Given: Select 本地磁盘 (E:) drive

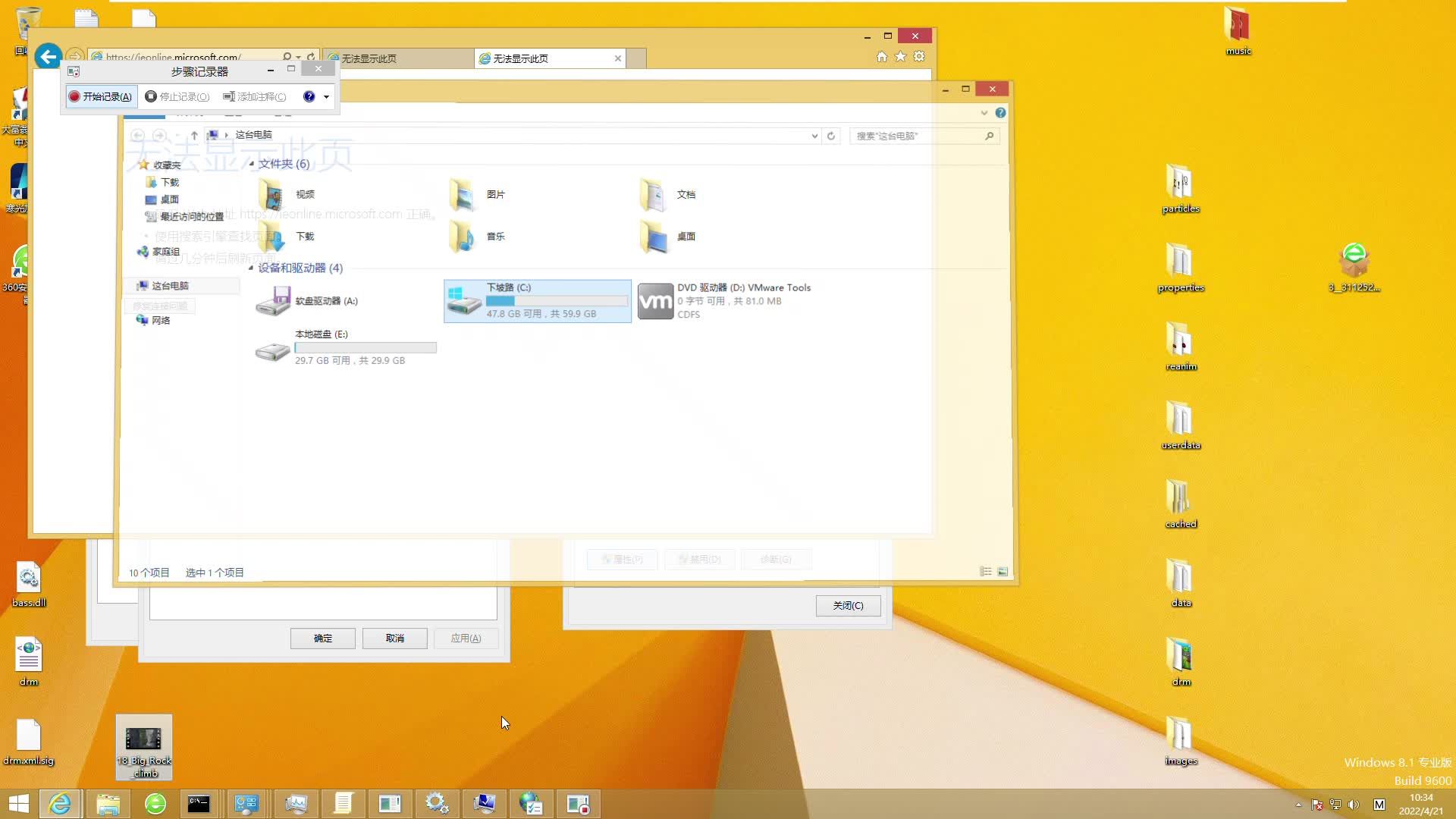Looking at the screenshot, I should [346, 347].
